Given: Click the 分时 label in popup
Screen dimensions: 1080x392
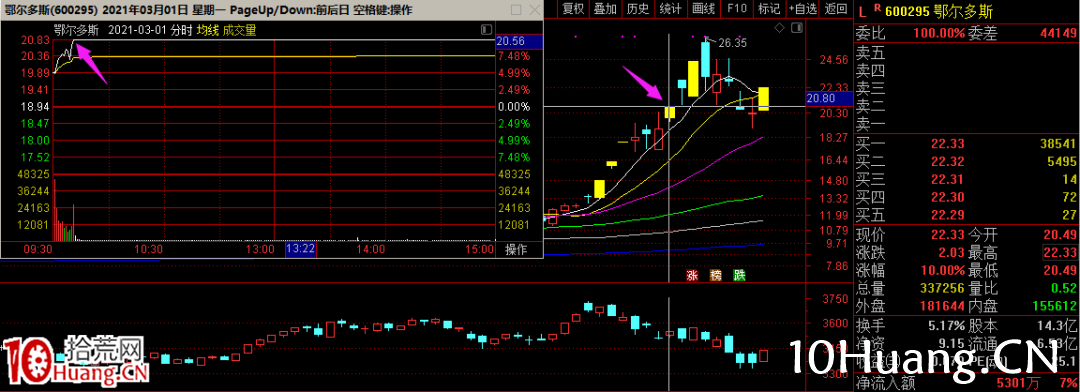Looking at the screenshot, I should [x=180, y=30].
